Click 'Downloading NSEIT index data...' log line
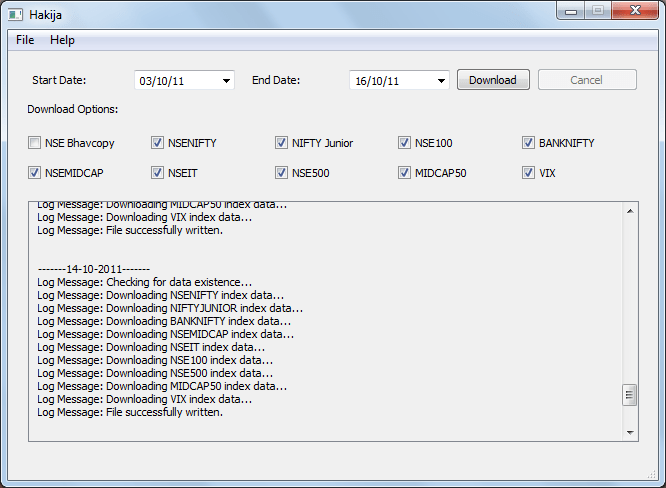Viewport: 666px width, 488px height. (x=151, y=347)
